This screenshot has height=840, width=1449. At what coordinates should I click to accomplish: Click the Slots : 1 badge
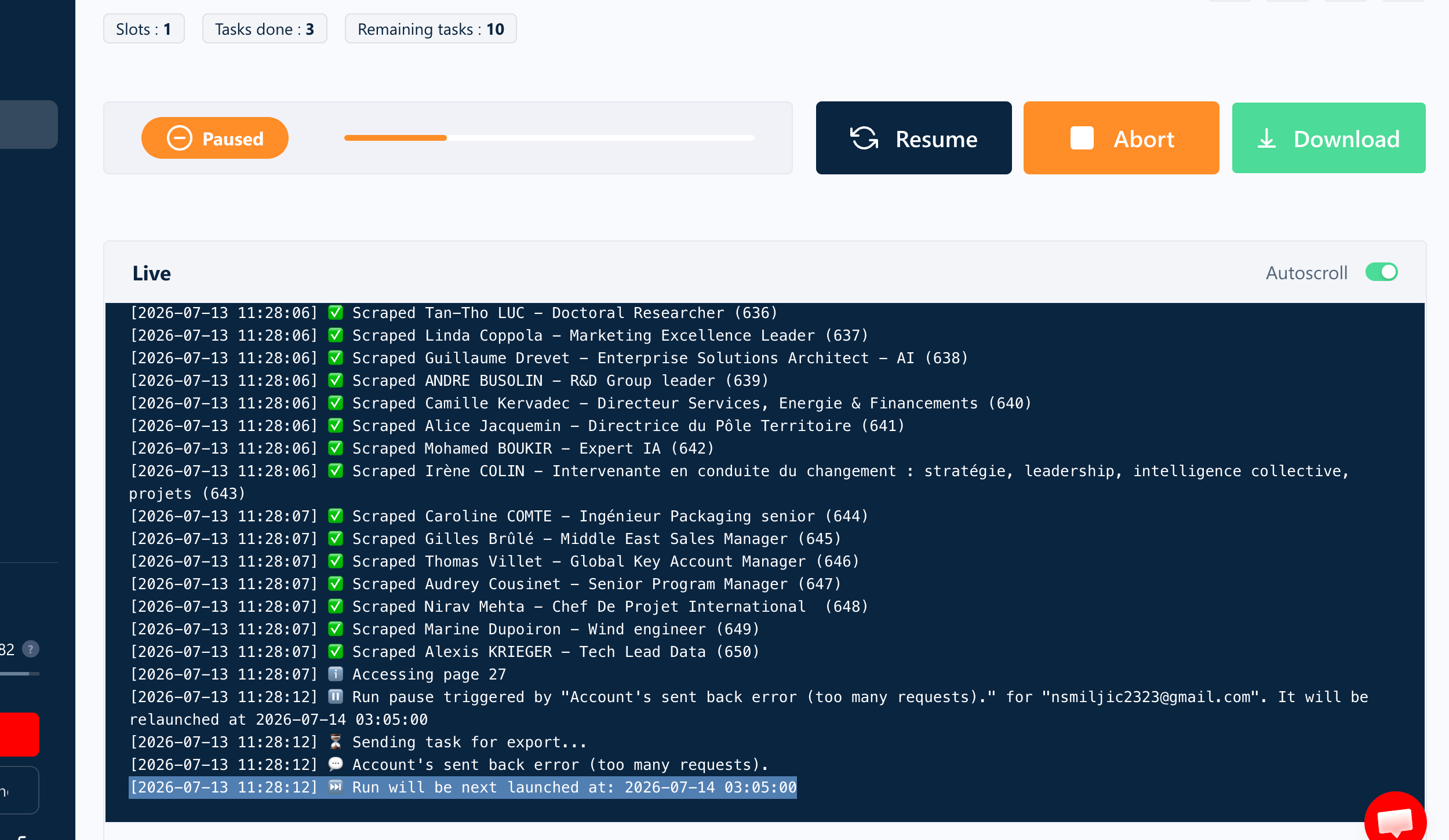pos(144,29)
